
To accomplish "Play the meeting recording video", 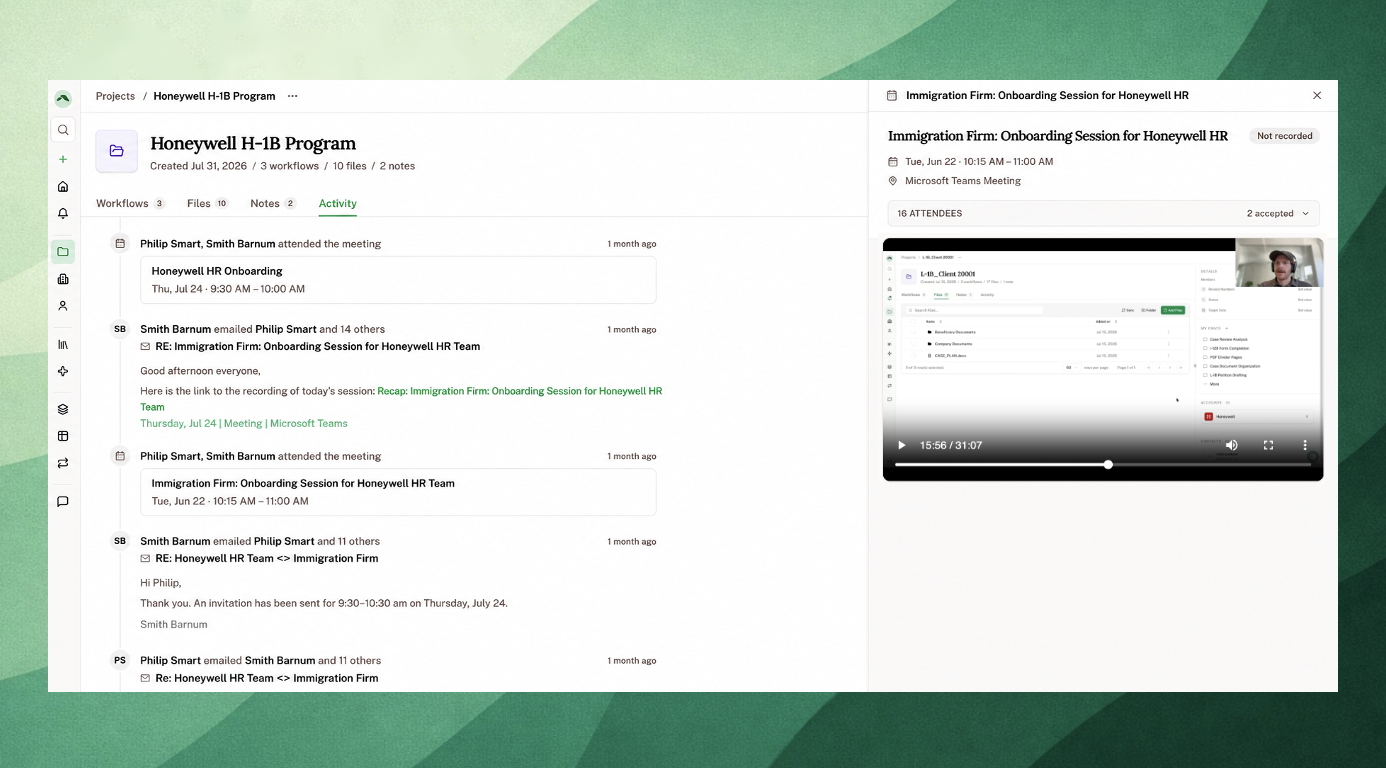I will (901, 445).
